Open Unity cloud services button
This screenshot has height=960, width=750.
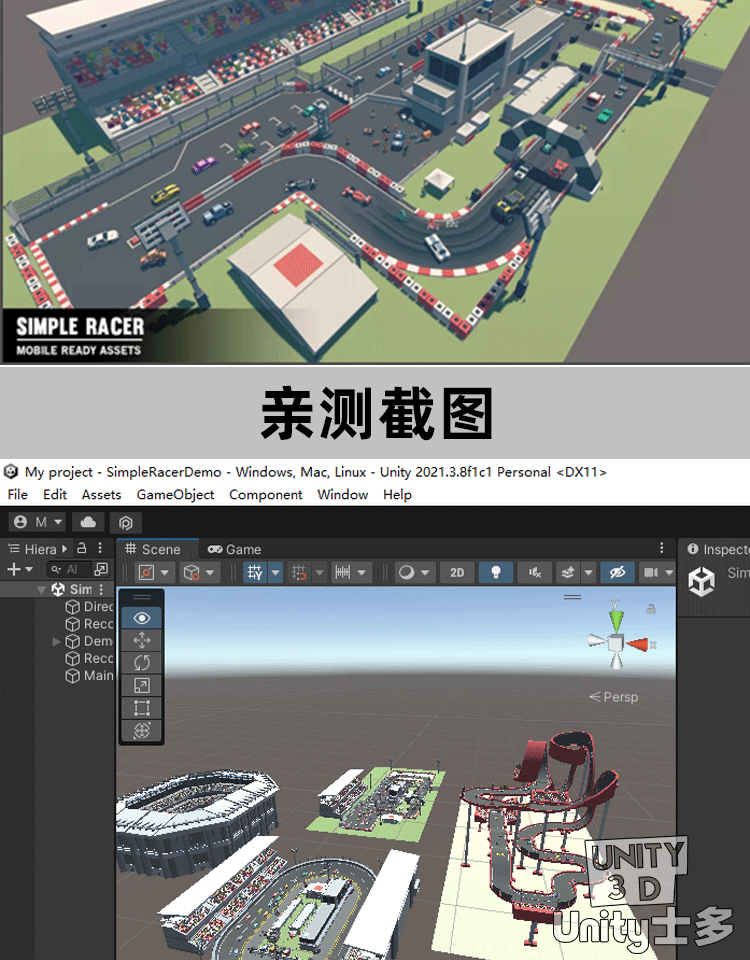coord(88,522)
